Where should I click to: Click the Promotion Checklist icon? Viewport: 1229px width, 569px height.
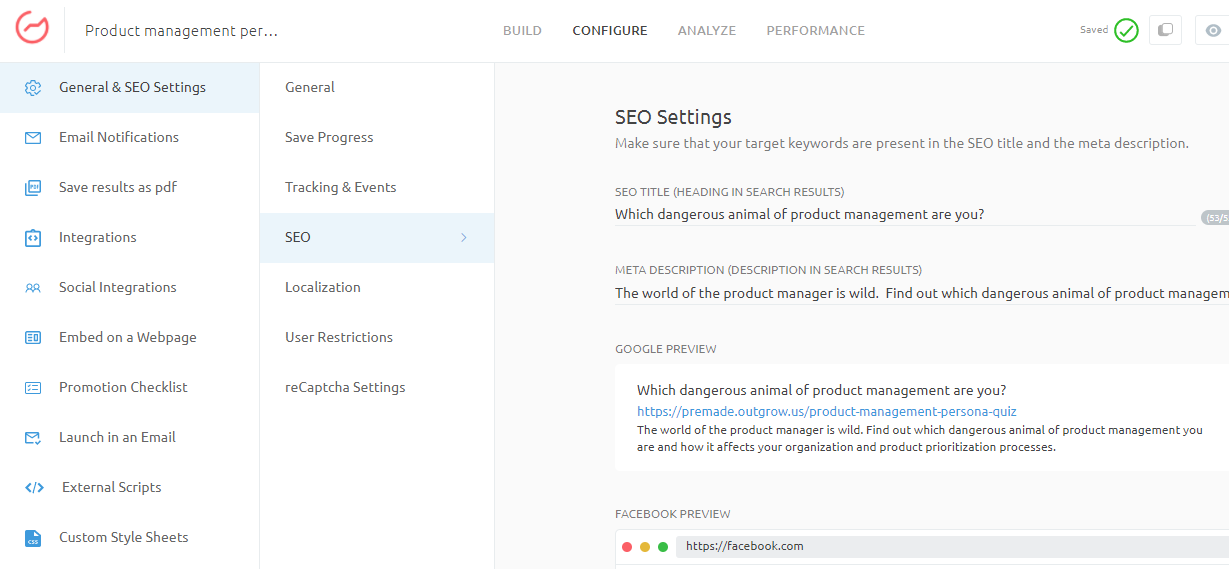coord(33,388)
